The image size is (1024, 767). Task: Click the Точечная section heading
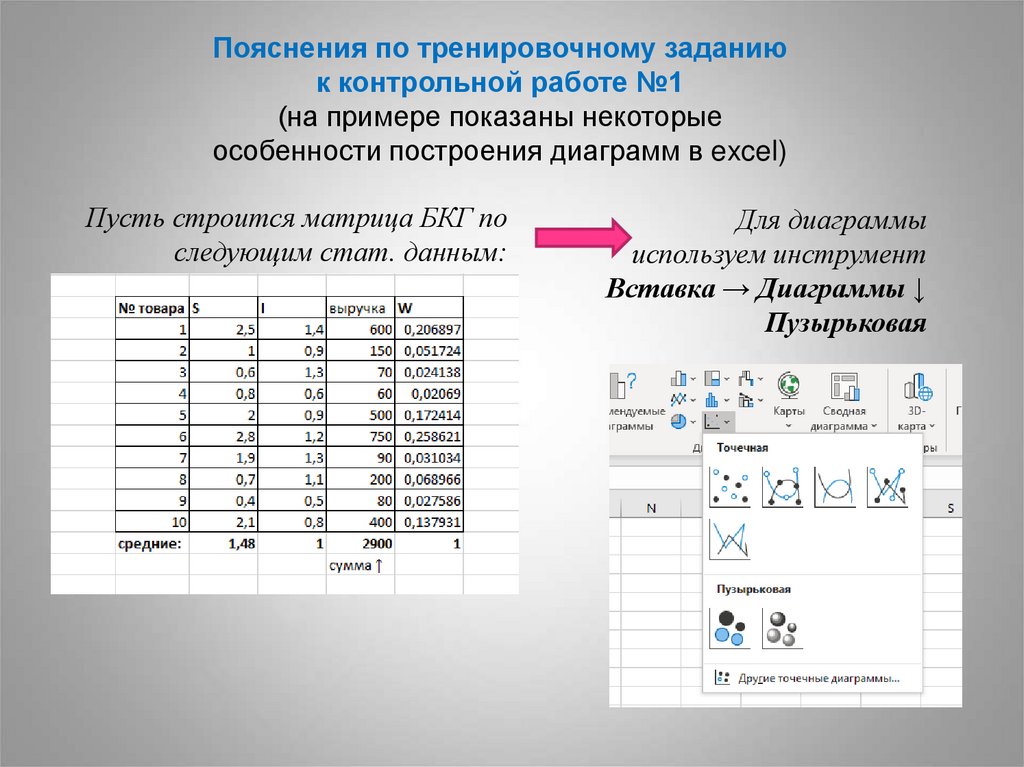click(x=742, y=448)
